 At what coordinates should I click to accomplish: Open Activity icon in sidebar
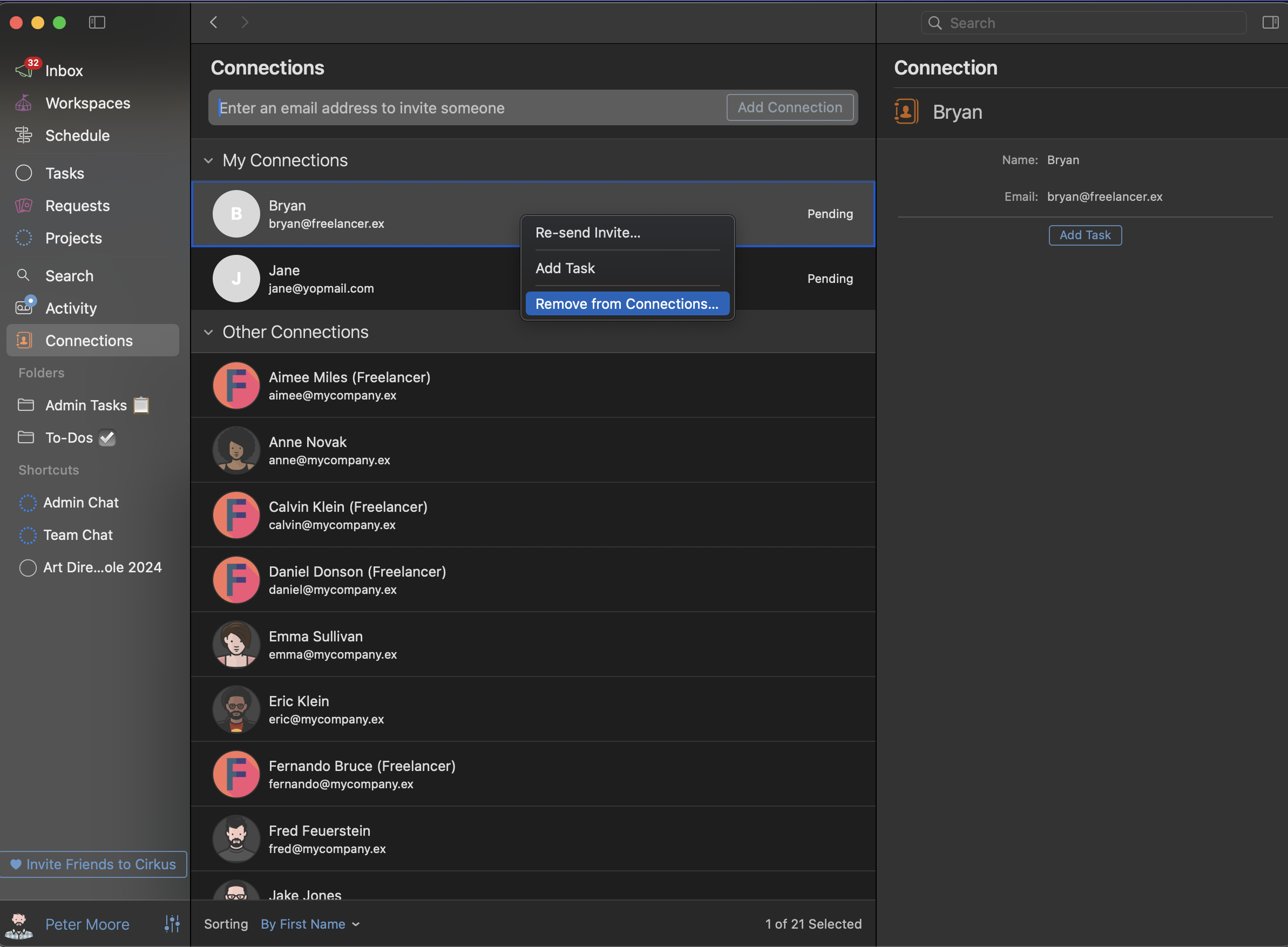(24, 307)
